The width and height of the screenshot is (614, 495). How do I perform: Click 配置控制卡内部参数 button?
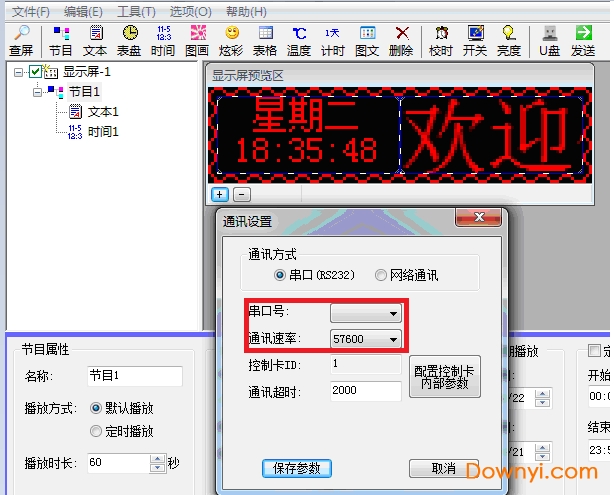[445, 377]
